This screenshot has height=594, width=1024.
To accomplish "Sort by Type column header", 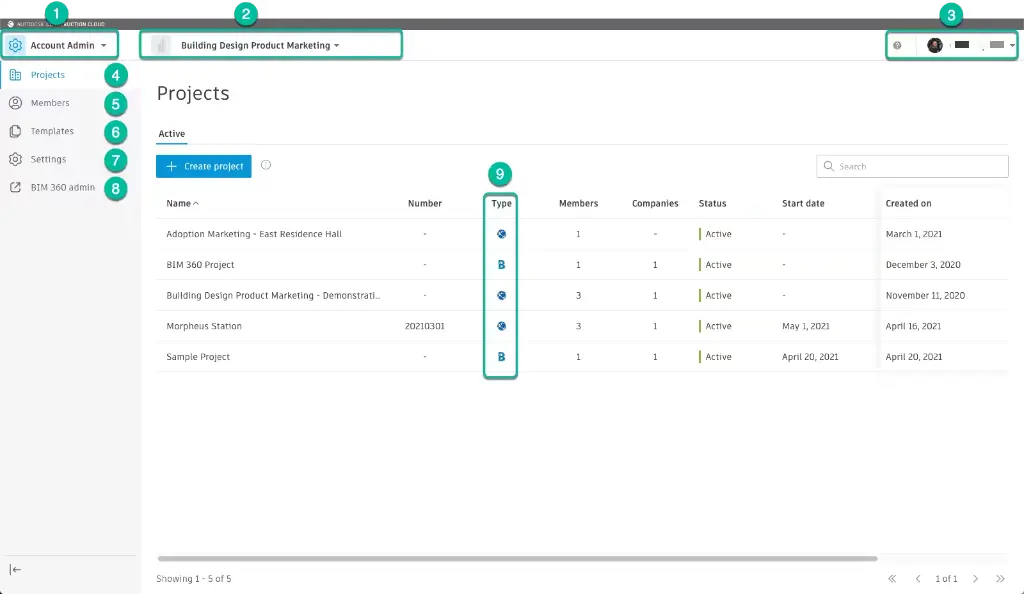I will [502, 204].
